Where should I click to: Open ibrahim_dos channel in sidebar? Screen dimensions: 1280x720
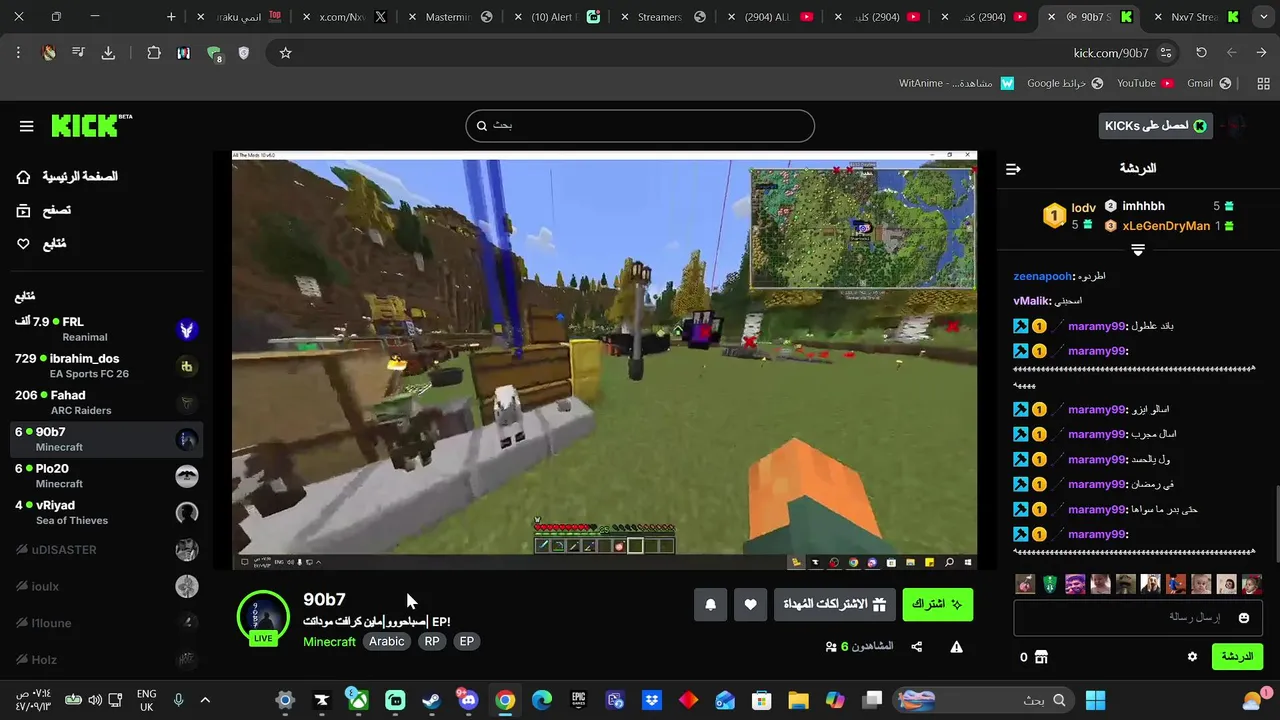[106, 366]
